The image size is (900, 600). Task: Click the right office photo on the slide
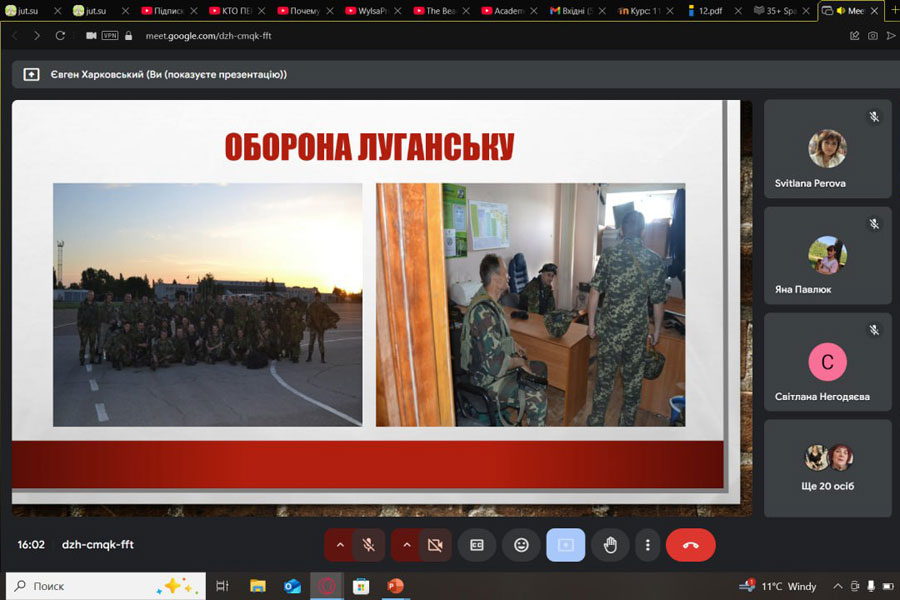point(530,304)
